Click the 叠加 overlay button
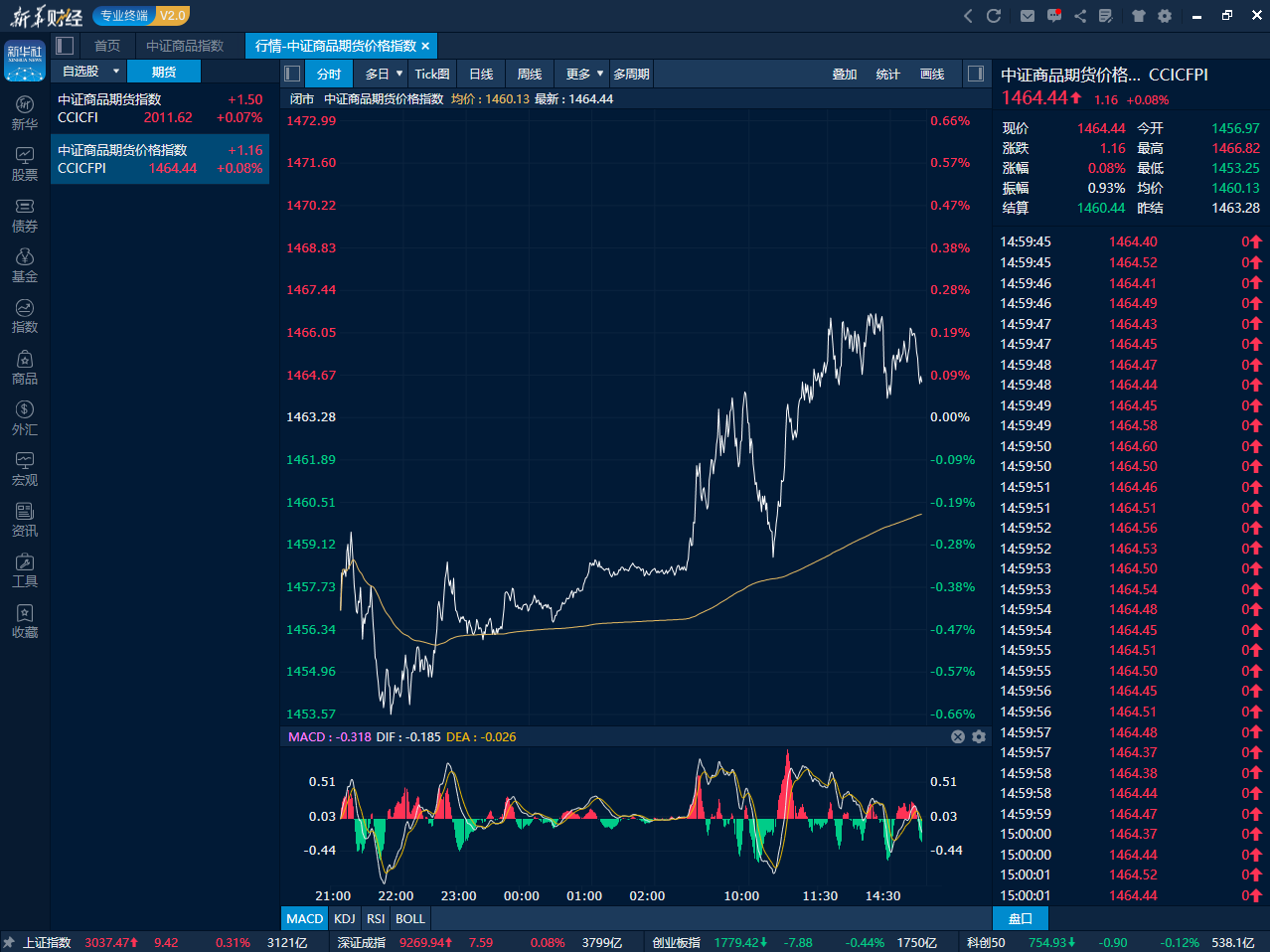The image size is (1270, 952). pos(845,75)
